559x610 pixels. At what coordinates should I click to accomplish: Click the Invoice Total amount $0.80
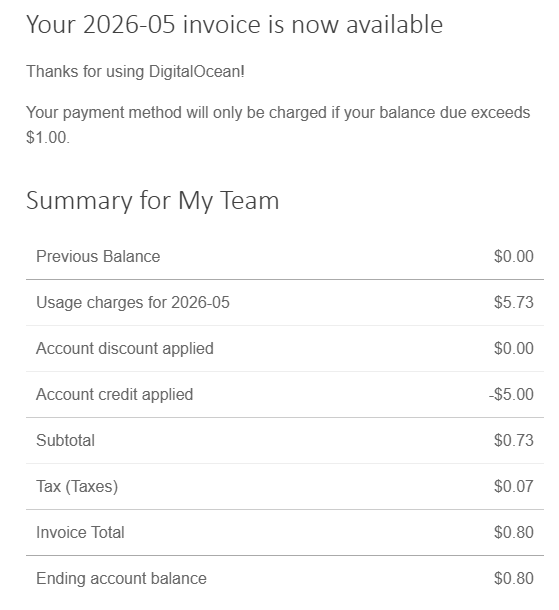click(513, 533)
